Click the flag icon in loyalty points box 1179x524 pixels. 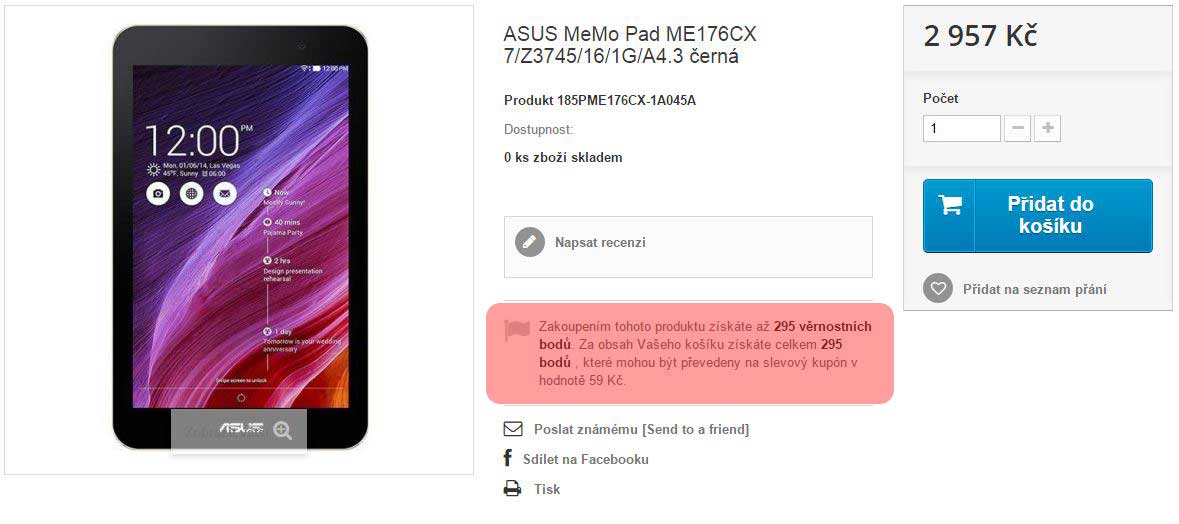click(517, 330)
